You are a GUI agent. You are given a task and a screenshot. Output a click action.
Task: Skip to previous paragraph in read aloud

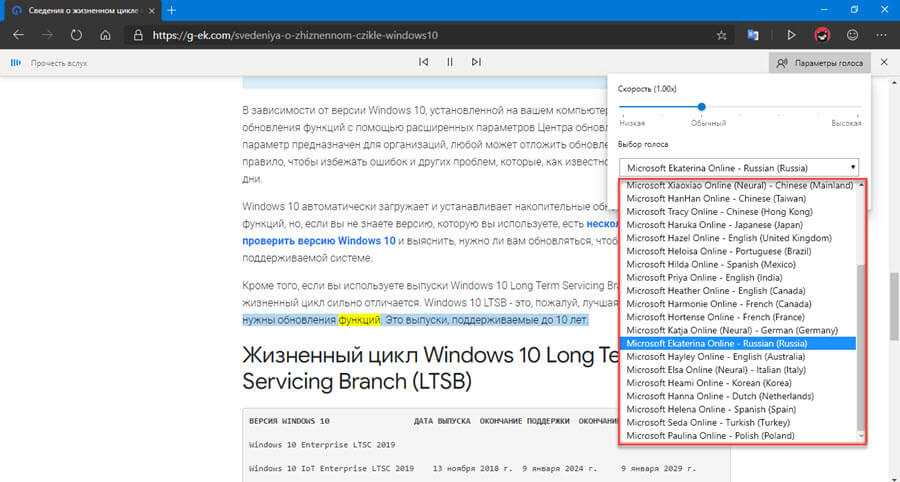(424, 62)
